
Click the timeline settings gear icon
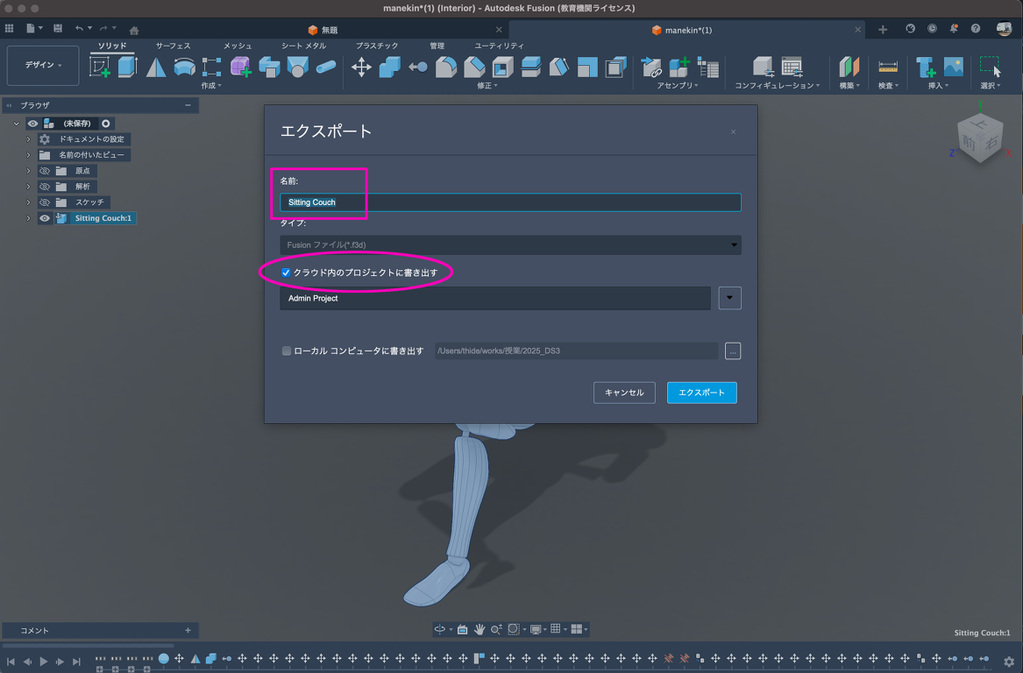(x=1009, y=661)
